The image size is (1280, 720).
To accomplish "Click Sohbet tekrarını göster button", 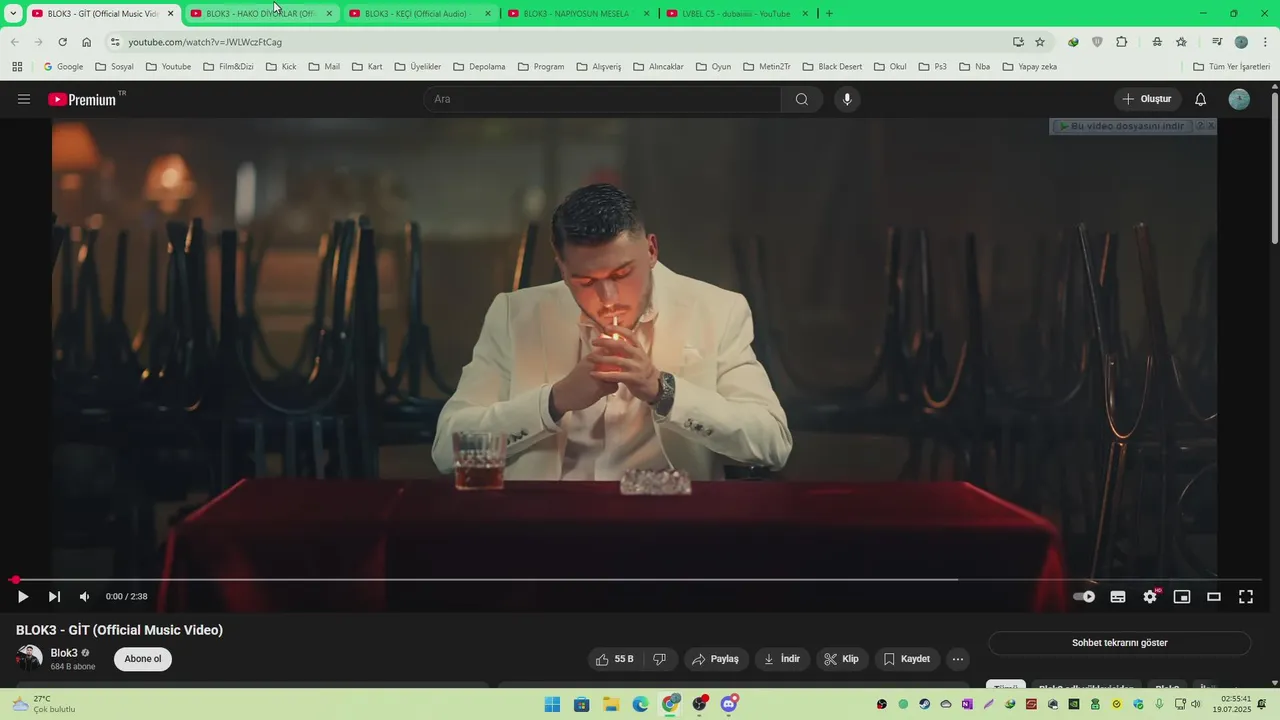I will (1120, 643).
